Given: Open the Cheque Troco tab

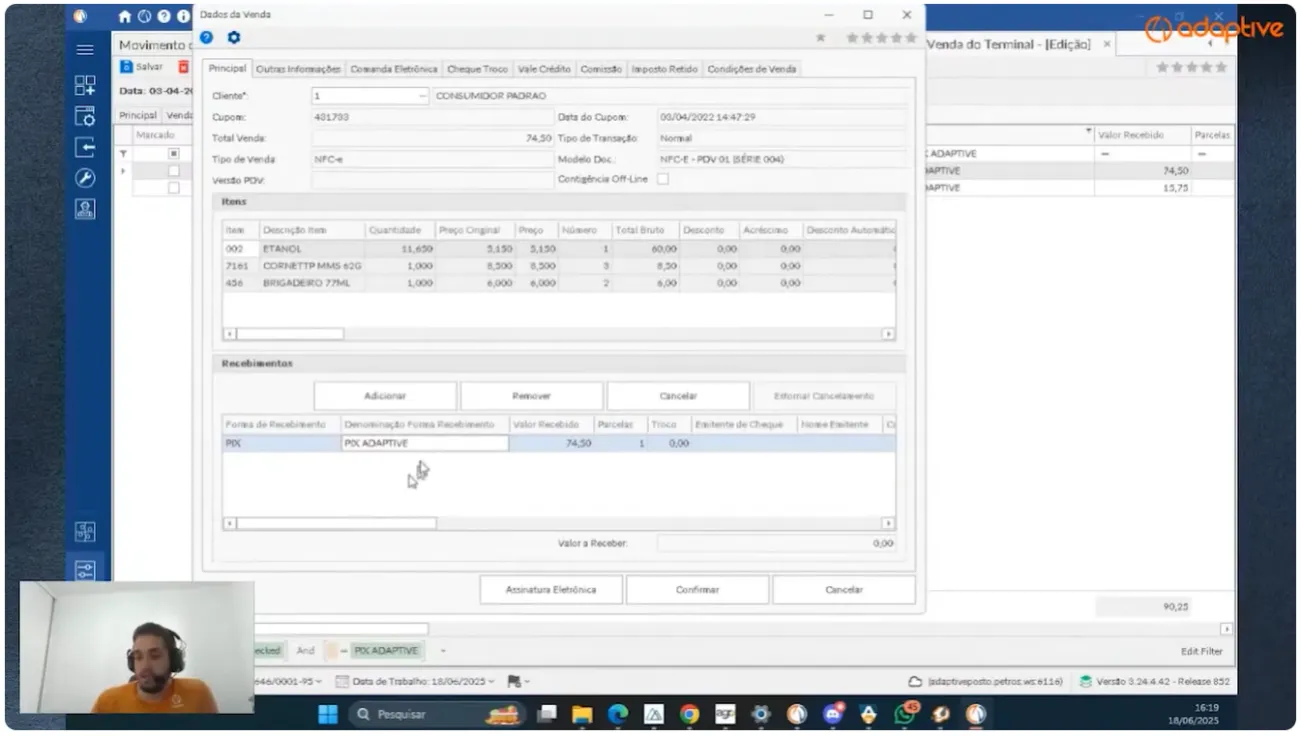Looking at the screenshot, I should pyautogui.click(x=477, y=69).
